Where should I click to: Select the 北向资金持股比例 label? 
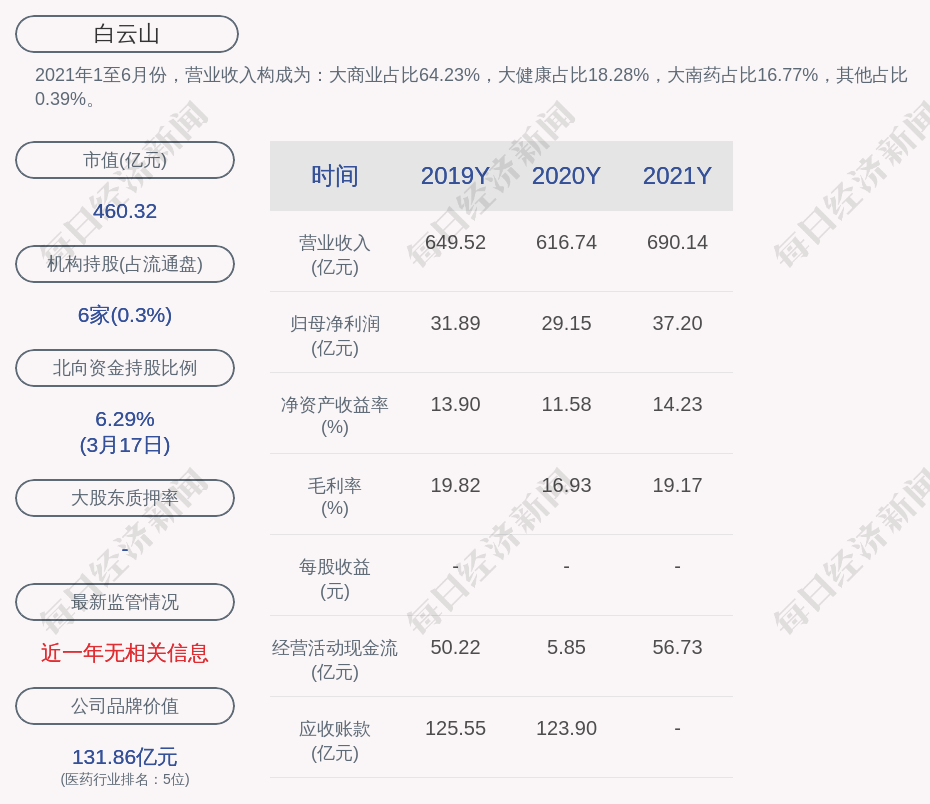pos(125,368)
